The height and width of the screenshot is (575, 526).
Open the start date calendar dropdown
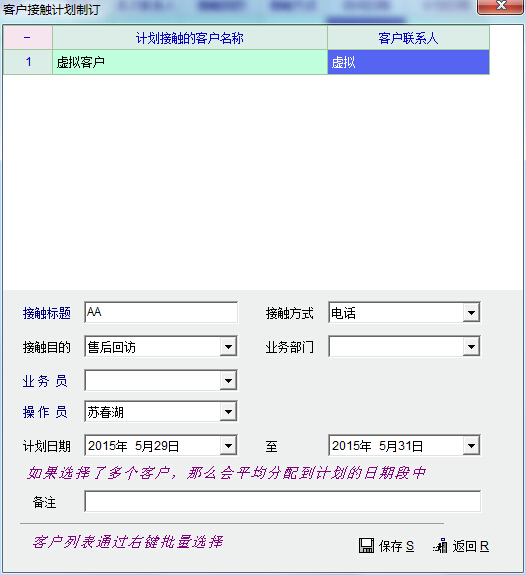228,446
